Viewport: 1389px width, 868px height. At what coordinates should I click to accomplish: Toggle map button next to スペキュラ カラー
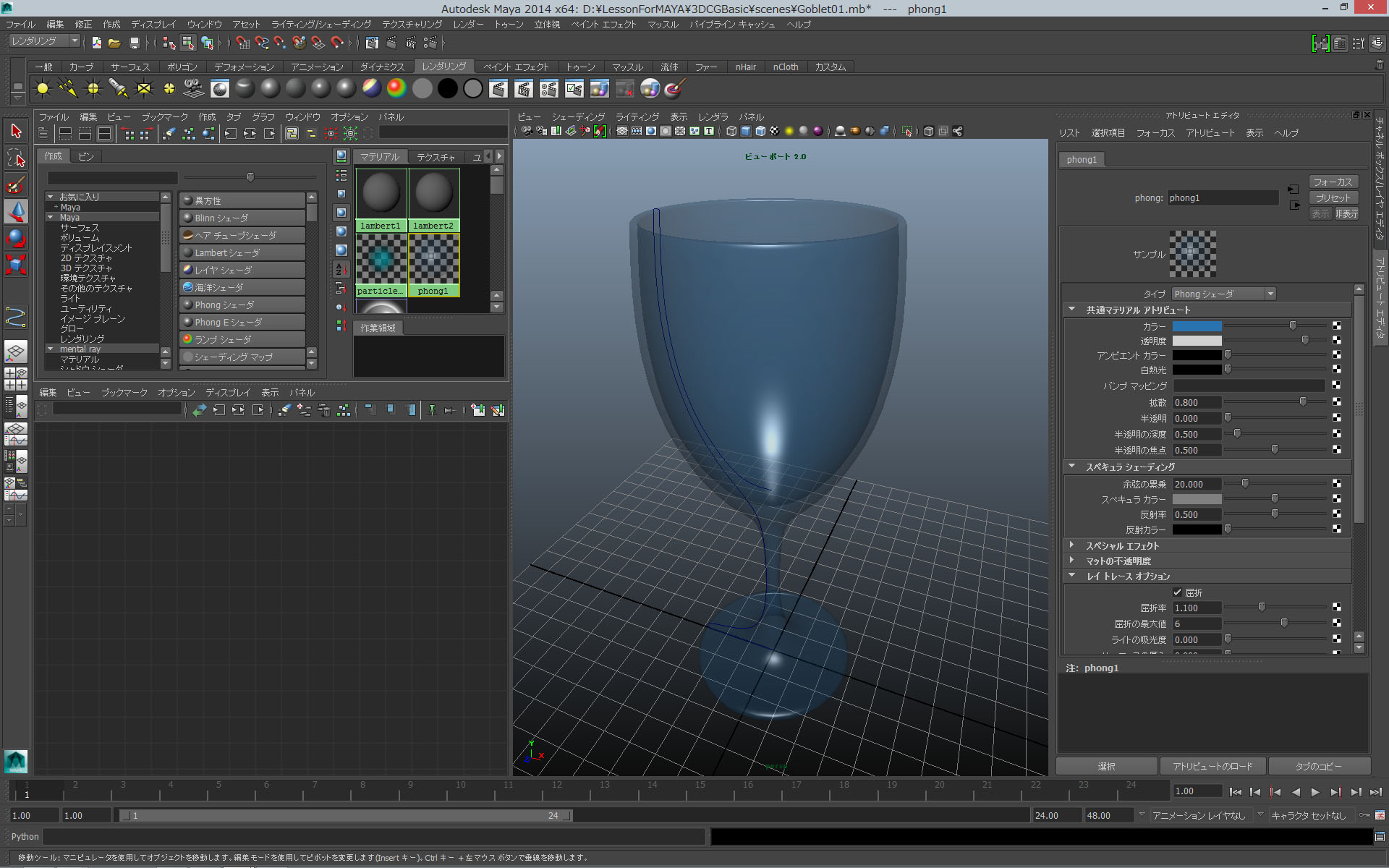pos(1336,499)
